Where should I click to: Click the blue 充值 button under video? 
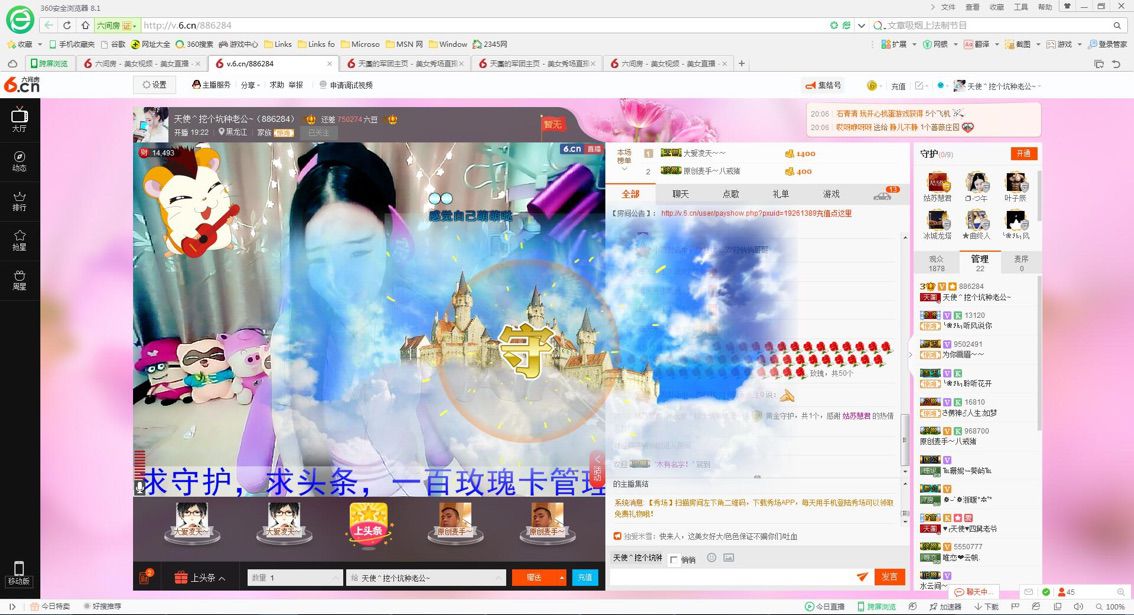pos(584,578)
